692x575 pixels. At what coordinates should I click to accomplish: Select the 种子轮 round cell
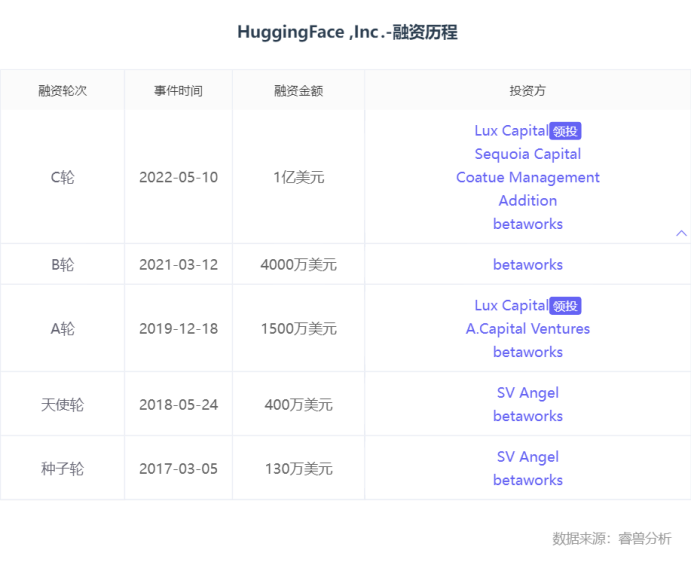point(63,469)
